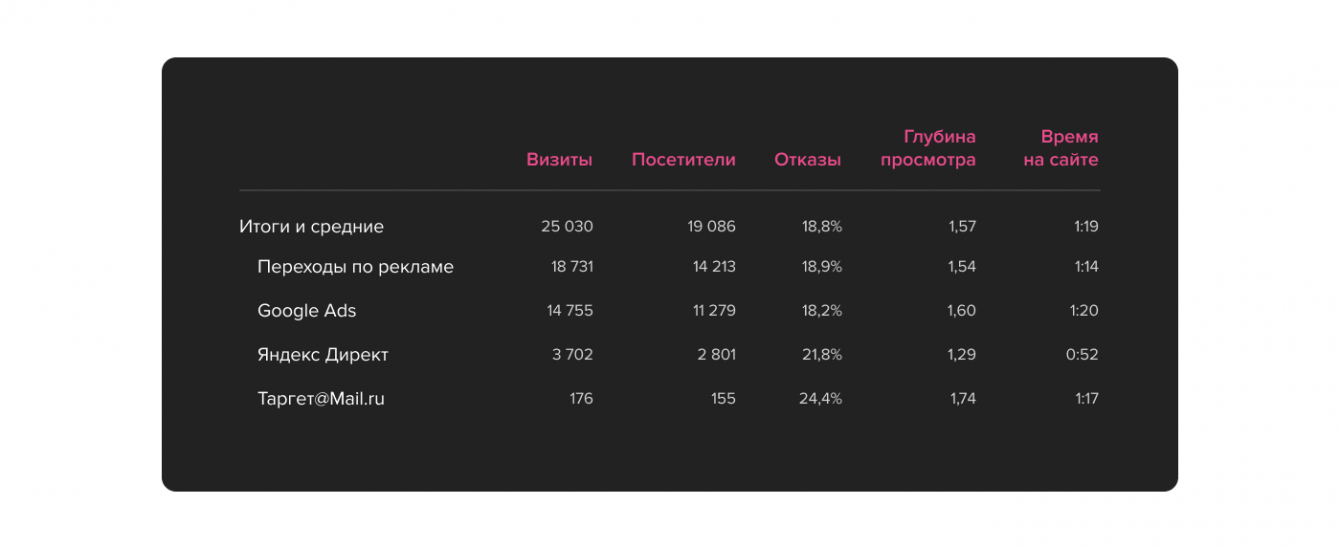Click total visits value 25 030
This screenshot has height=549, width=1340.
point(567,227)
